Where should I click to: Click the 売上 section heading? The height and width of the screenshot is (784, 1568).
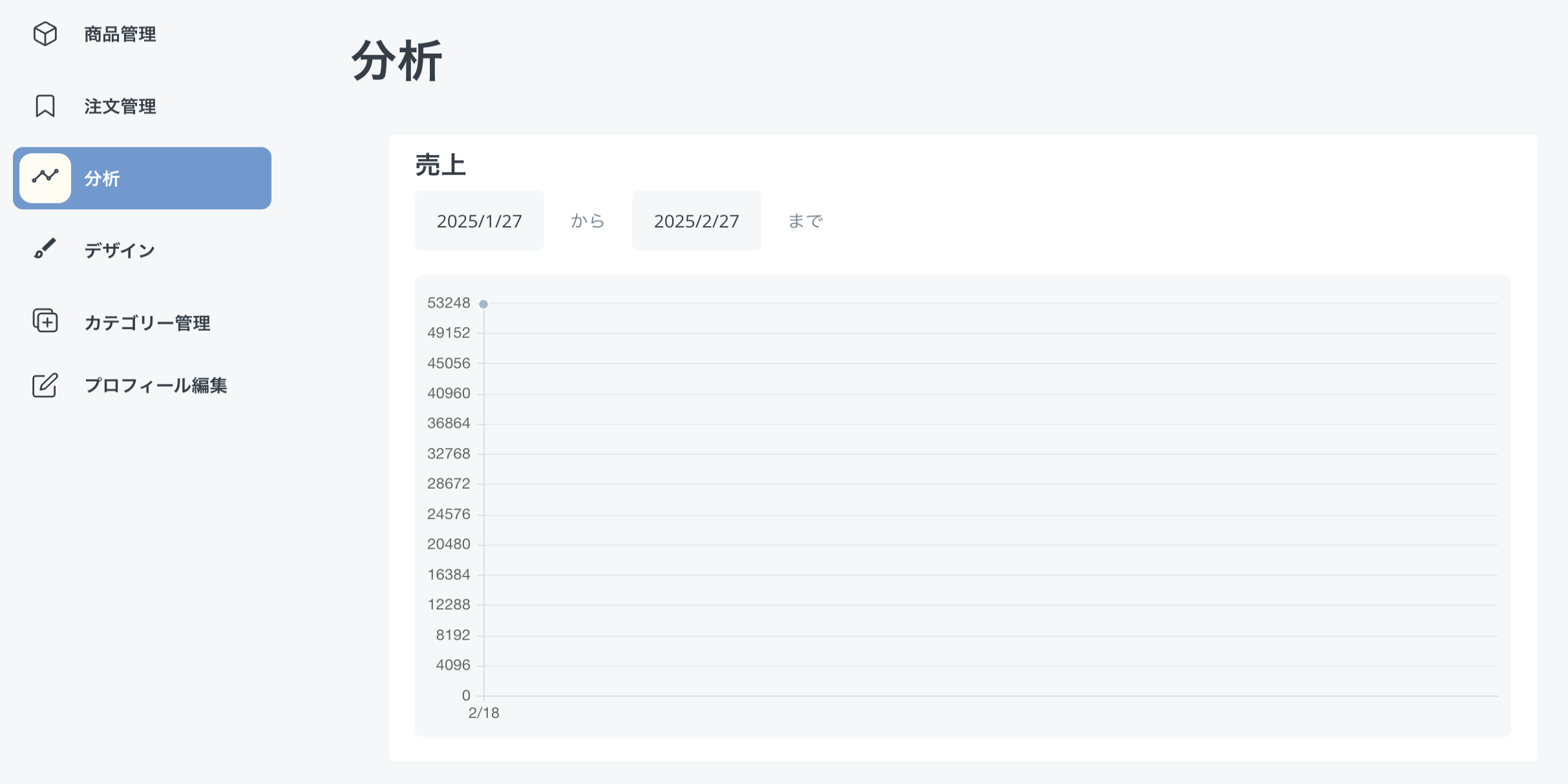(440, 165)
